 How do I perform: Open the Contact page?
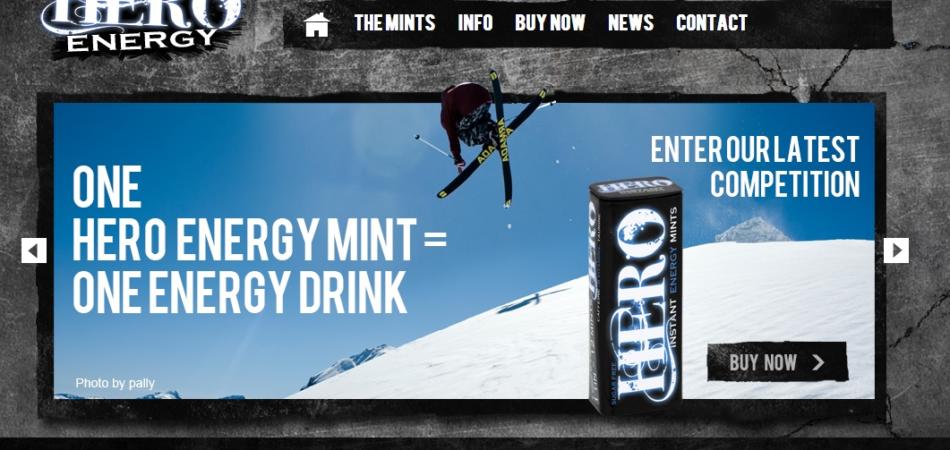712,23
